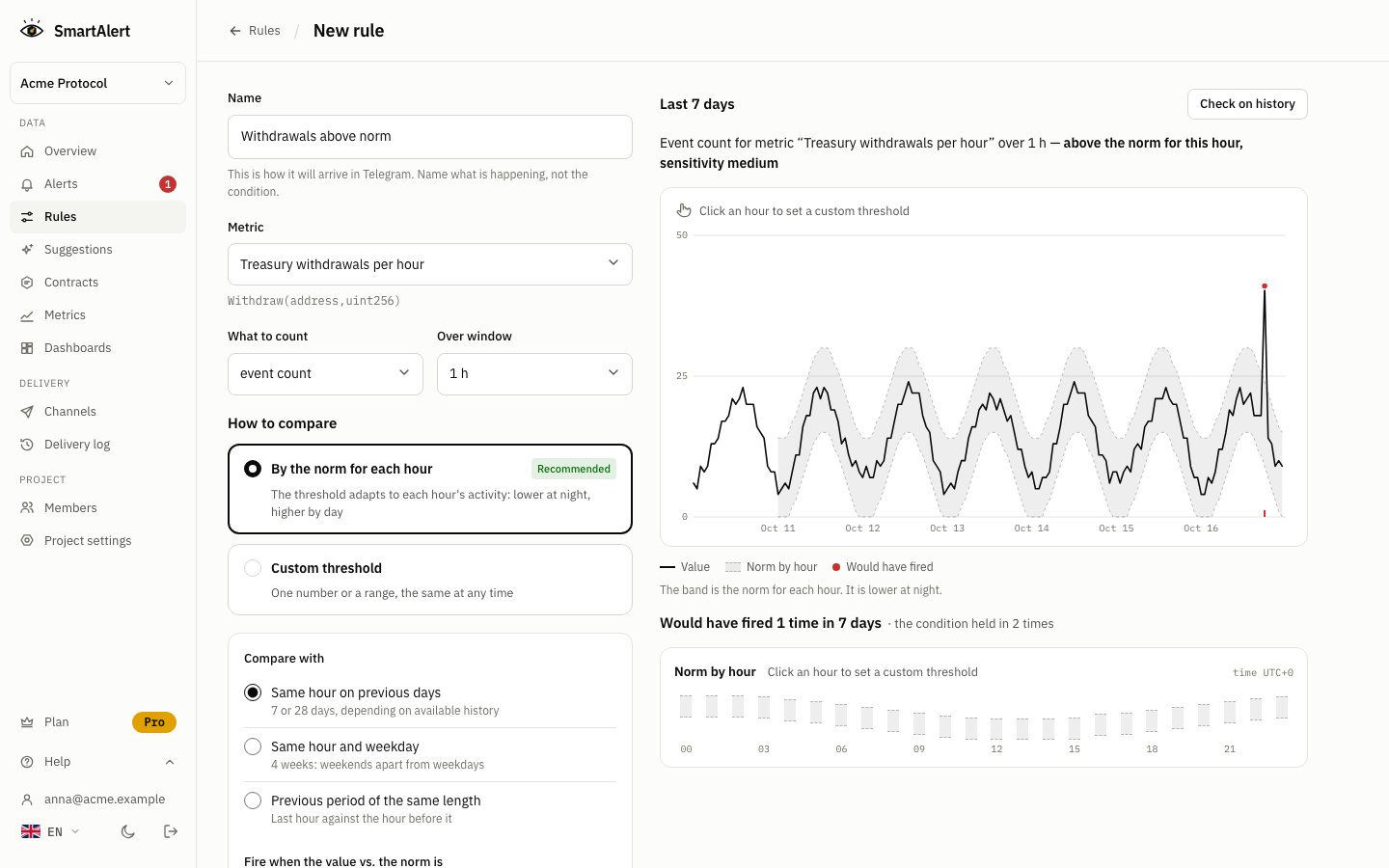
Task: Click the log out icon
Action: pos(171,831)
